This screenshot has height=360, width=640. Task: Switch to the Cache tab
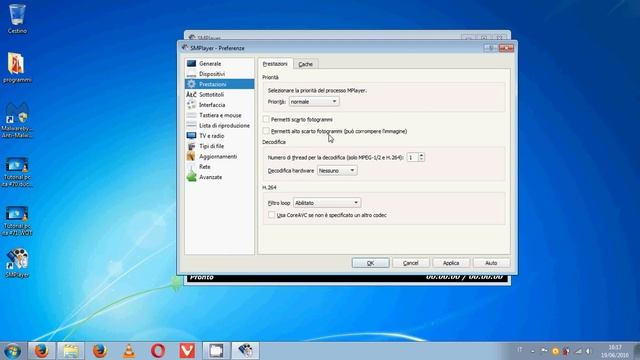pyautogui.click(x=305, y=64)
